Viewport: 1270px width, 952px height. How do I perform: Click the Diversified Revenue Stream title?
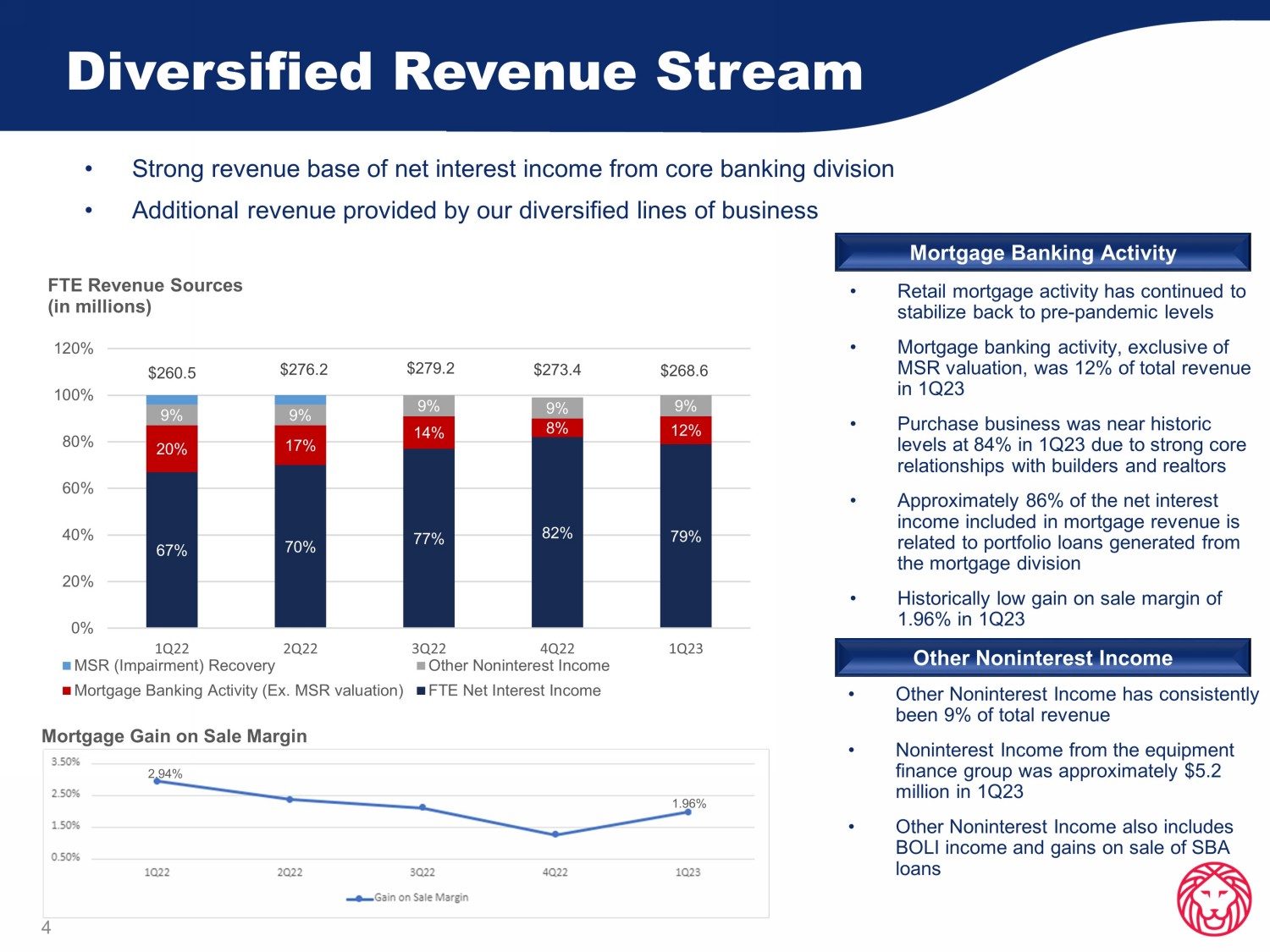click(465, 71)
